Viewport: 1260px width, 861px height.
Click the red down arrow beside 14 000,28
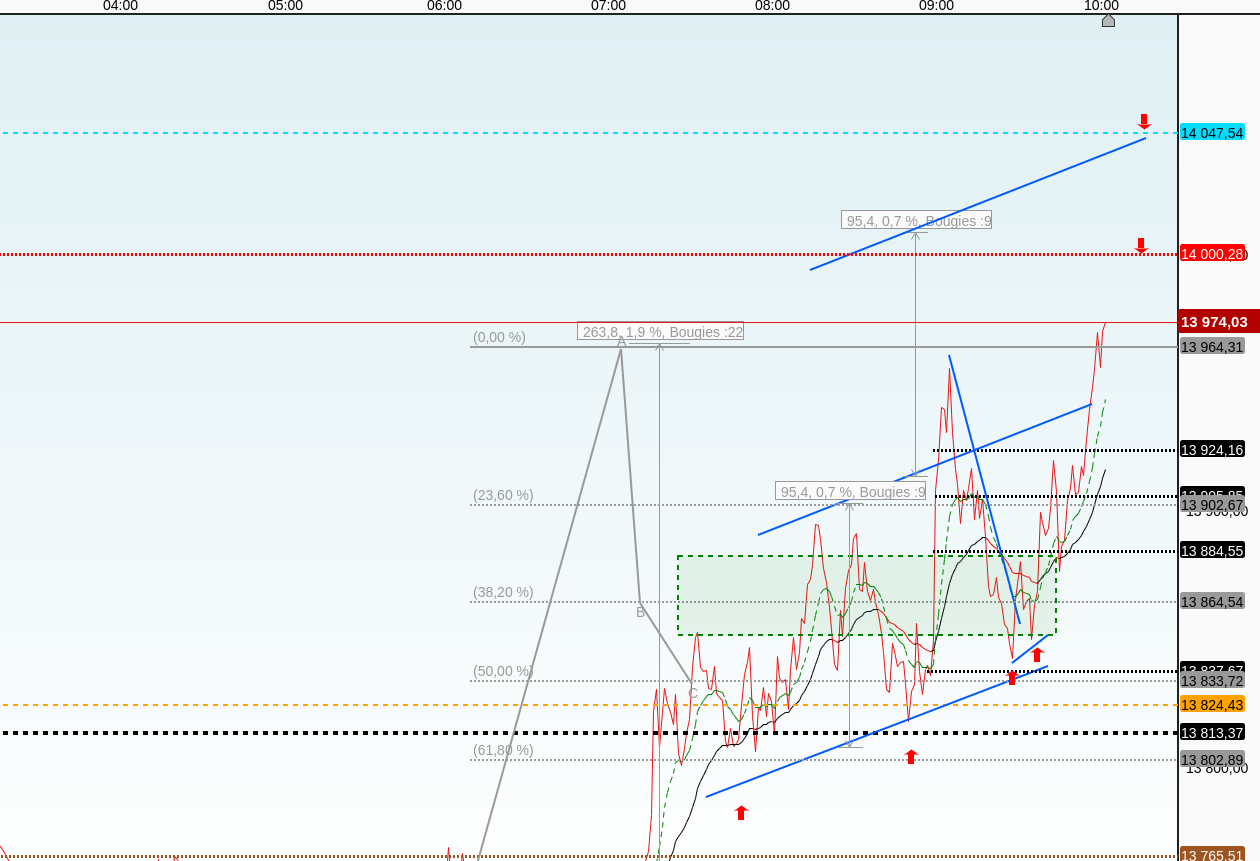(x=1141, y=246)
